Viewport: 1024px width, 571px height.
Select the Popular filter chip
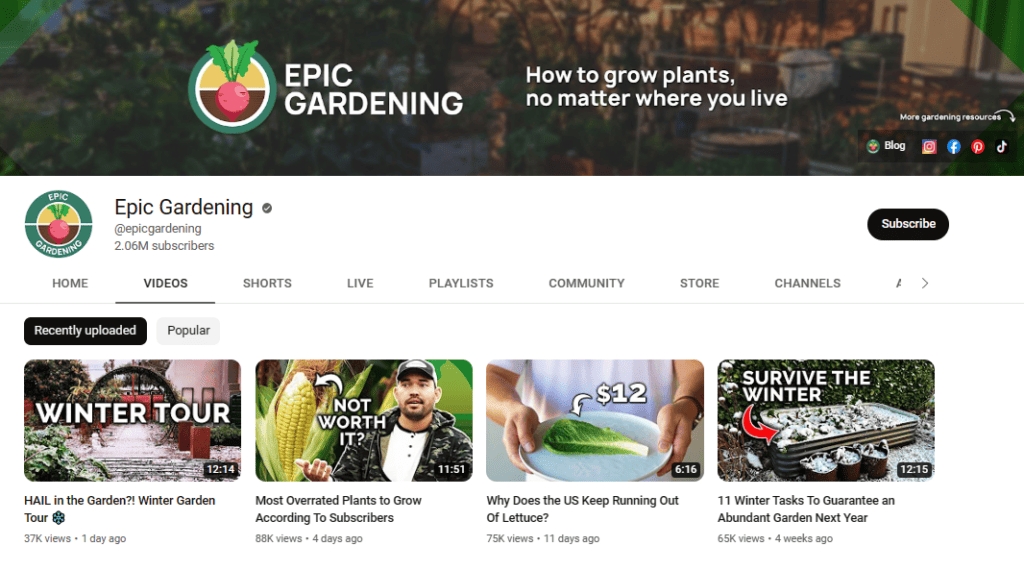[188, 331]
